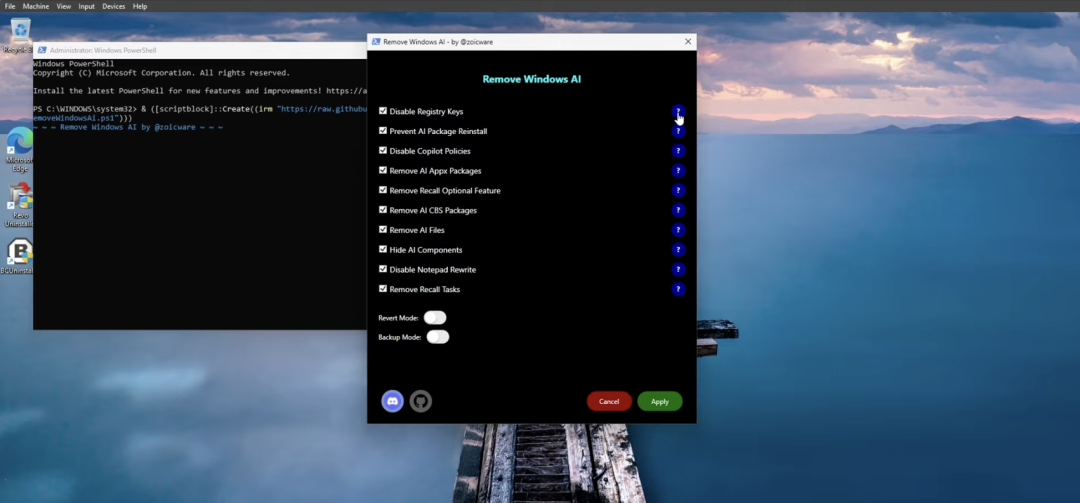Open the Machine menu
Viewport: 1080px width, 503px height.
tap(36, 6)
